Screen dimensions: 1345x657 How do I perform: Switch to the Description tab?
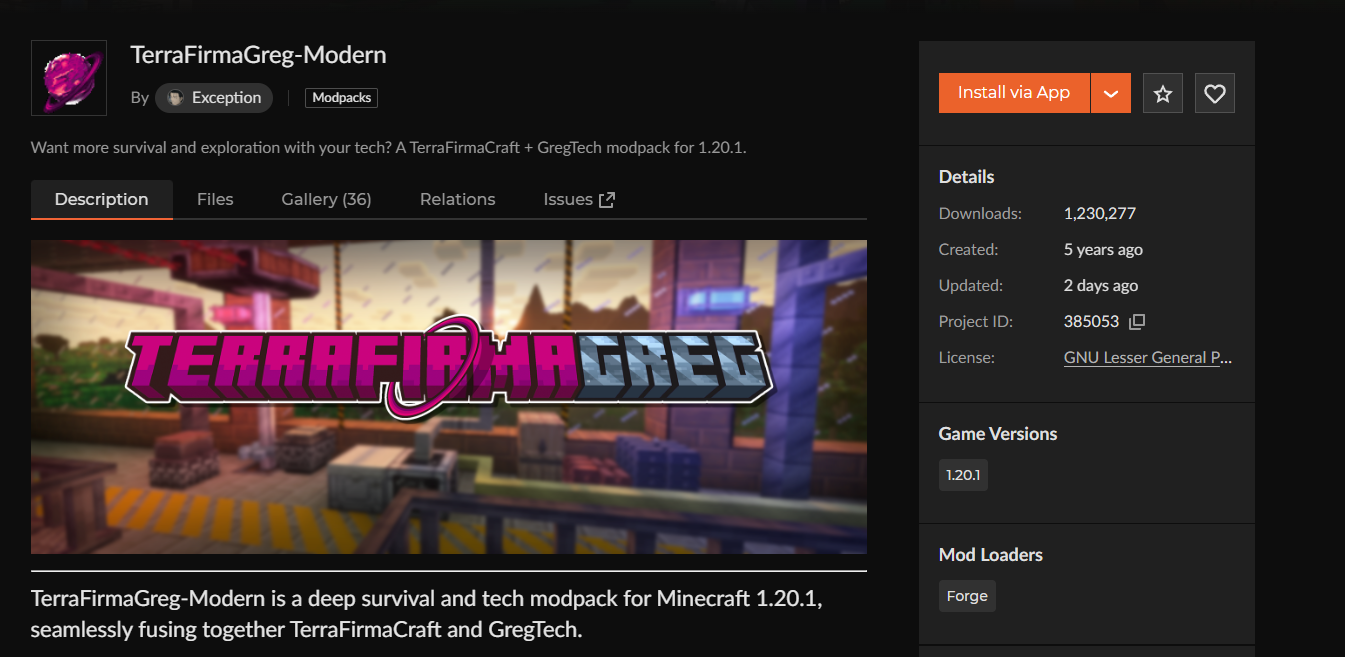point(102,199)
